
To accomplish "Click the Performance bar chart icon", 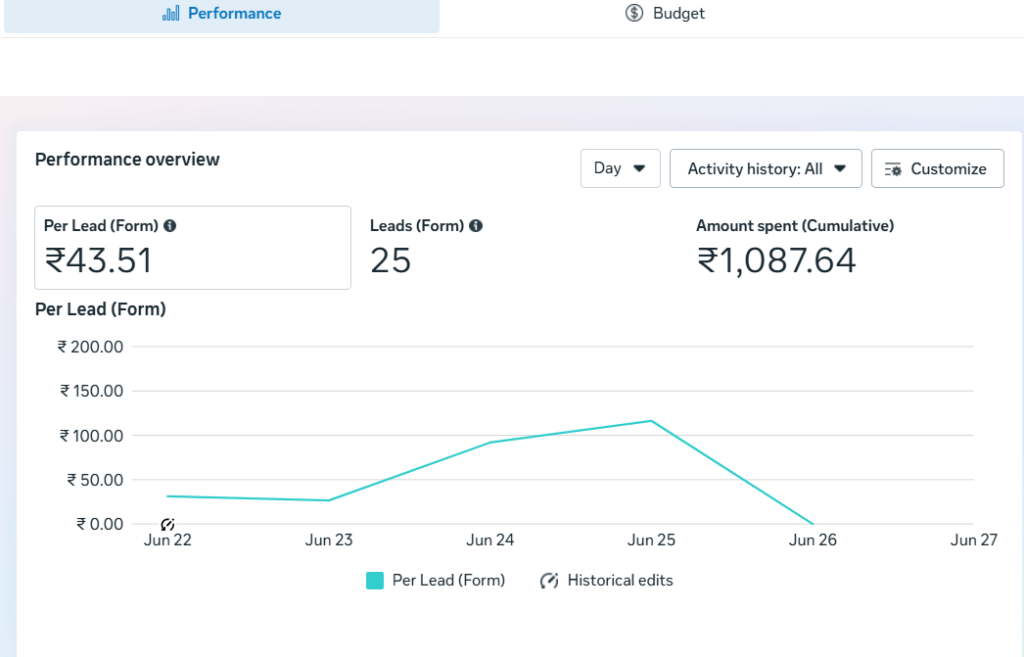I will tap(171, 13).
